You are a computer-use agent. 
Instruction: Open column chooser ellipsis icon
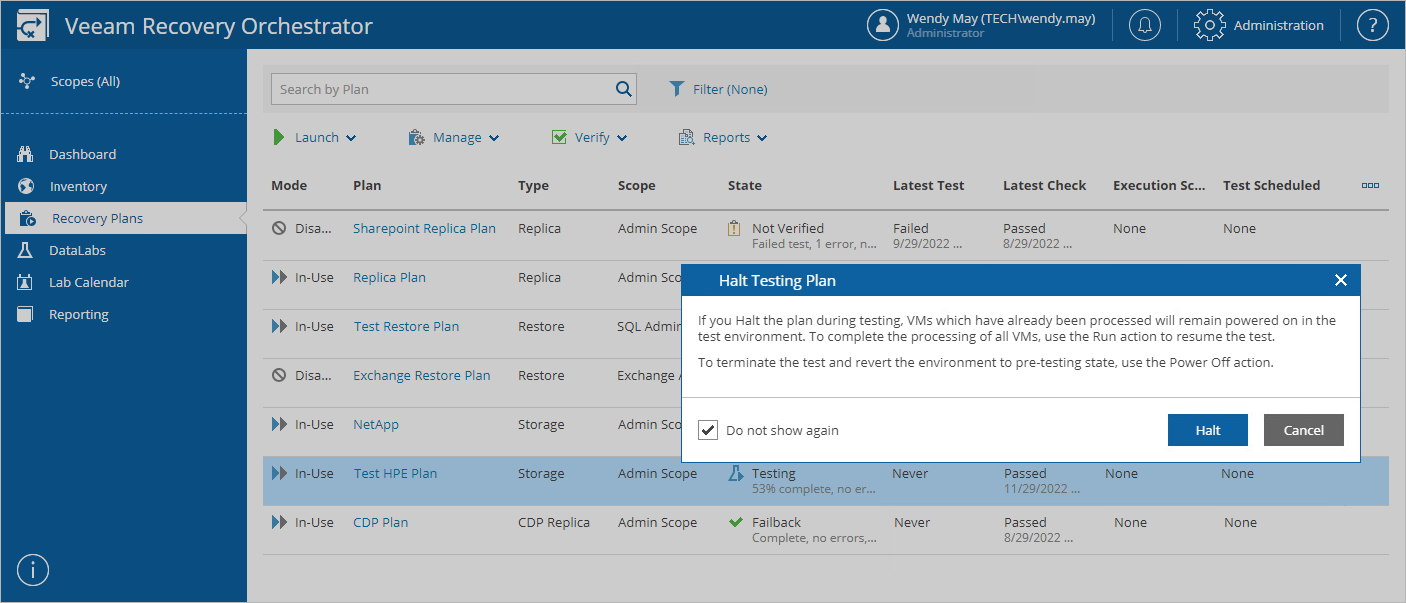click(1370, 185)
